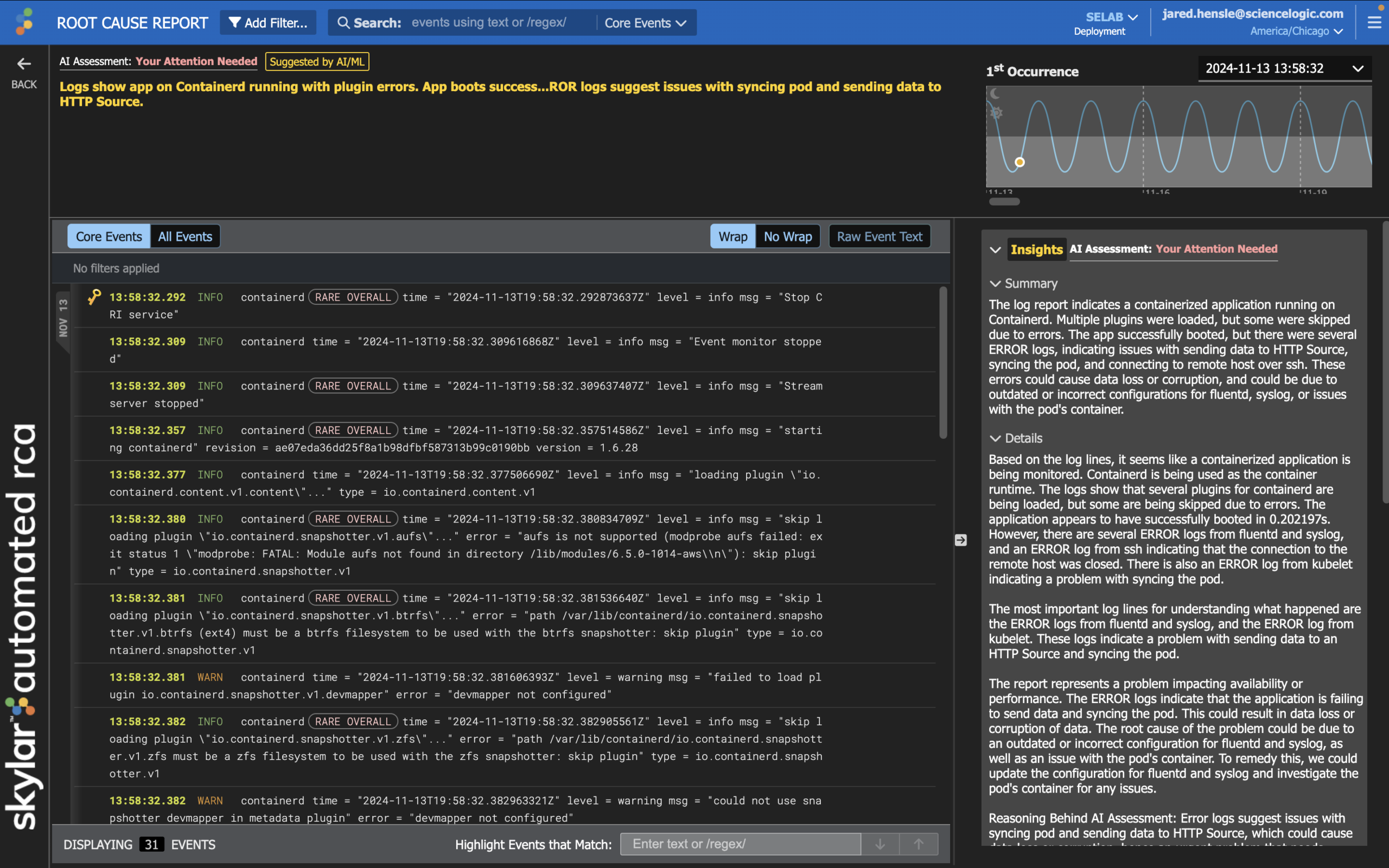Click the back arrow icon
This screenshot has height=868, width=1389.
tap(23, 63)
